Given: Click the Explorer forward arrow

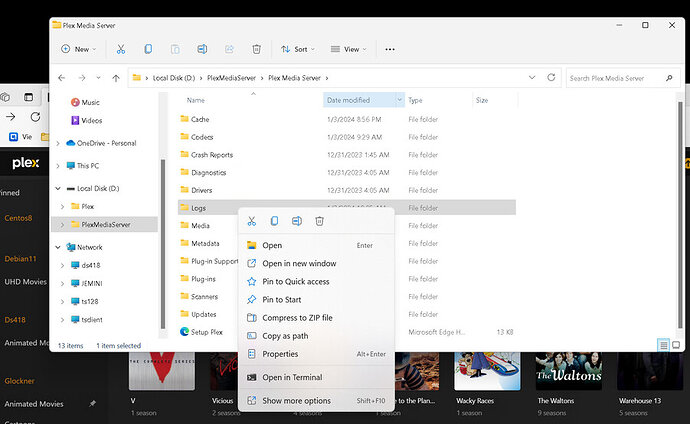Looking at the screenshot, I should pyautogui.click(x=82, y=78).
